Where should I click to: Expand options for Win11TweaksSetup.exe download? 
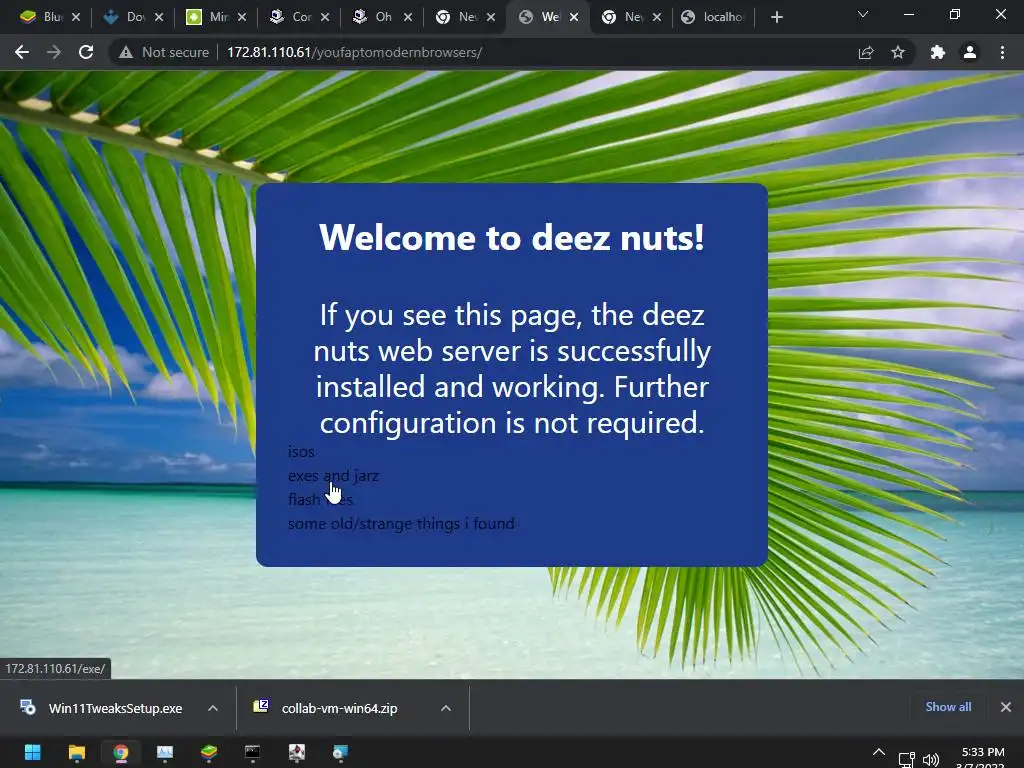click(x=213, y=708)
